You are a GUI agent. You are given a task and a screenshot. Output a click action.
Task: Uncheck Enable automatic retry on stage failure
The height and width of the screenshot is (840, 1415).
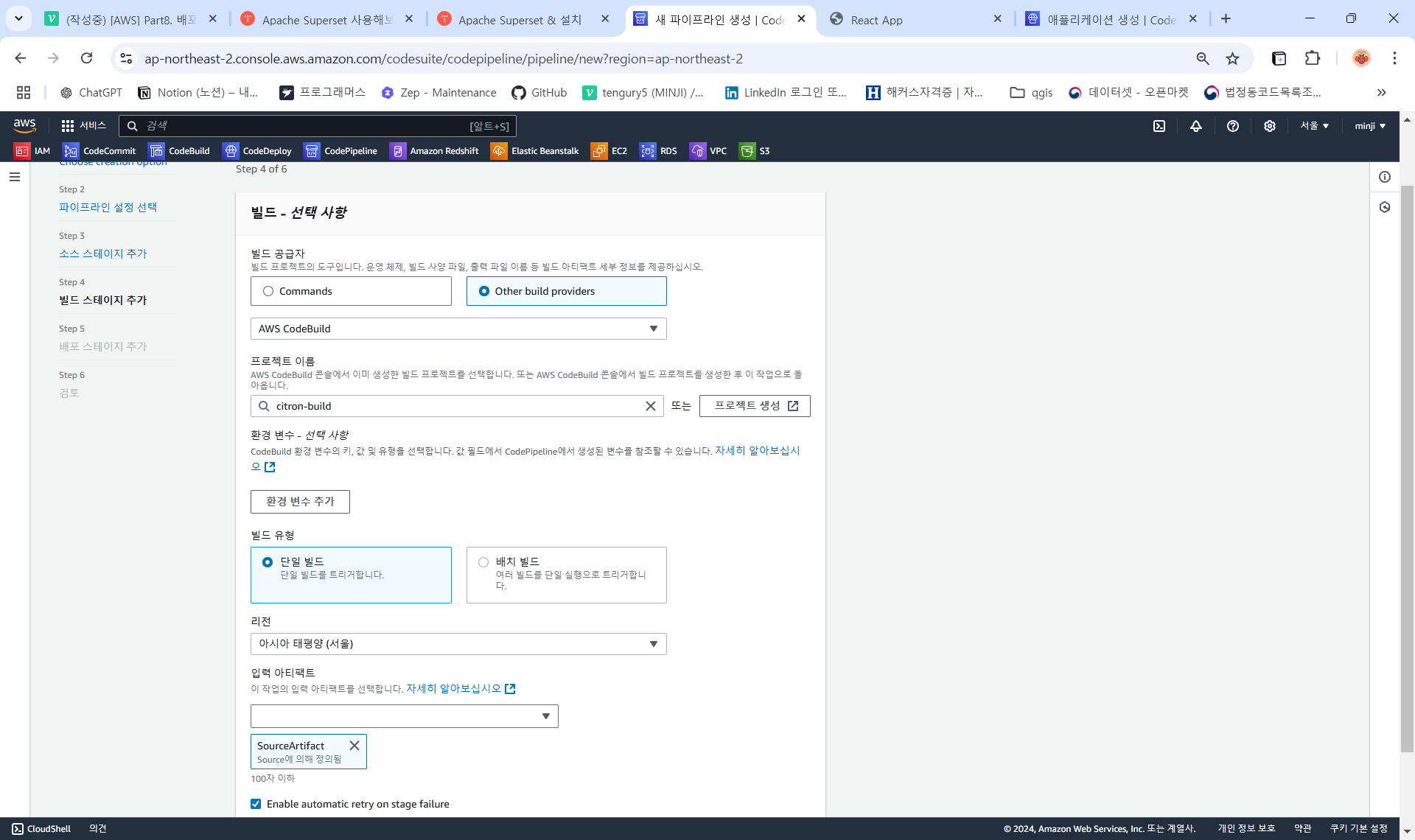pyautogui.click(x=256, y=804)
